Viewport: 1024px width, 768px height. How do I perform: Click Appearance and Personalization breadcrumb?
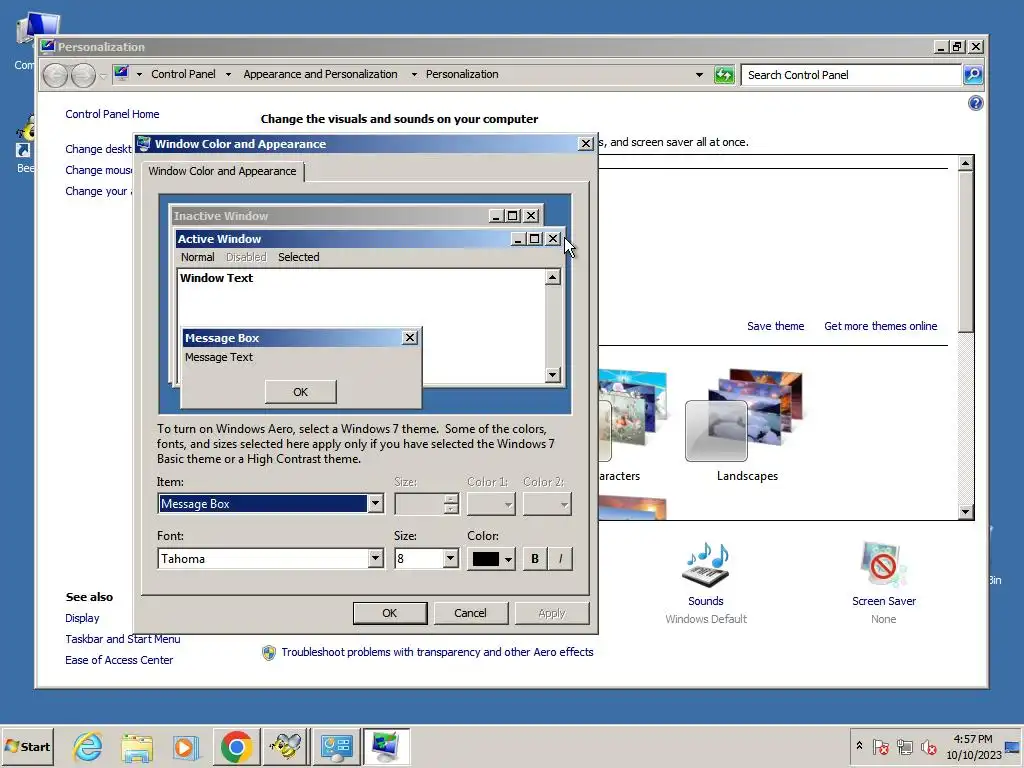(320, 74)
